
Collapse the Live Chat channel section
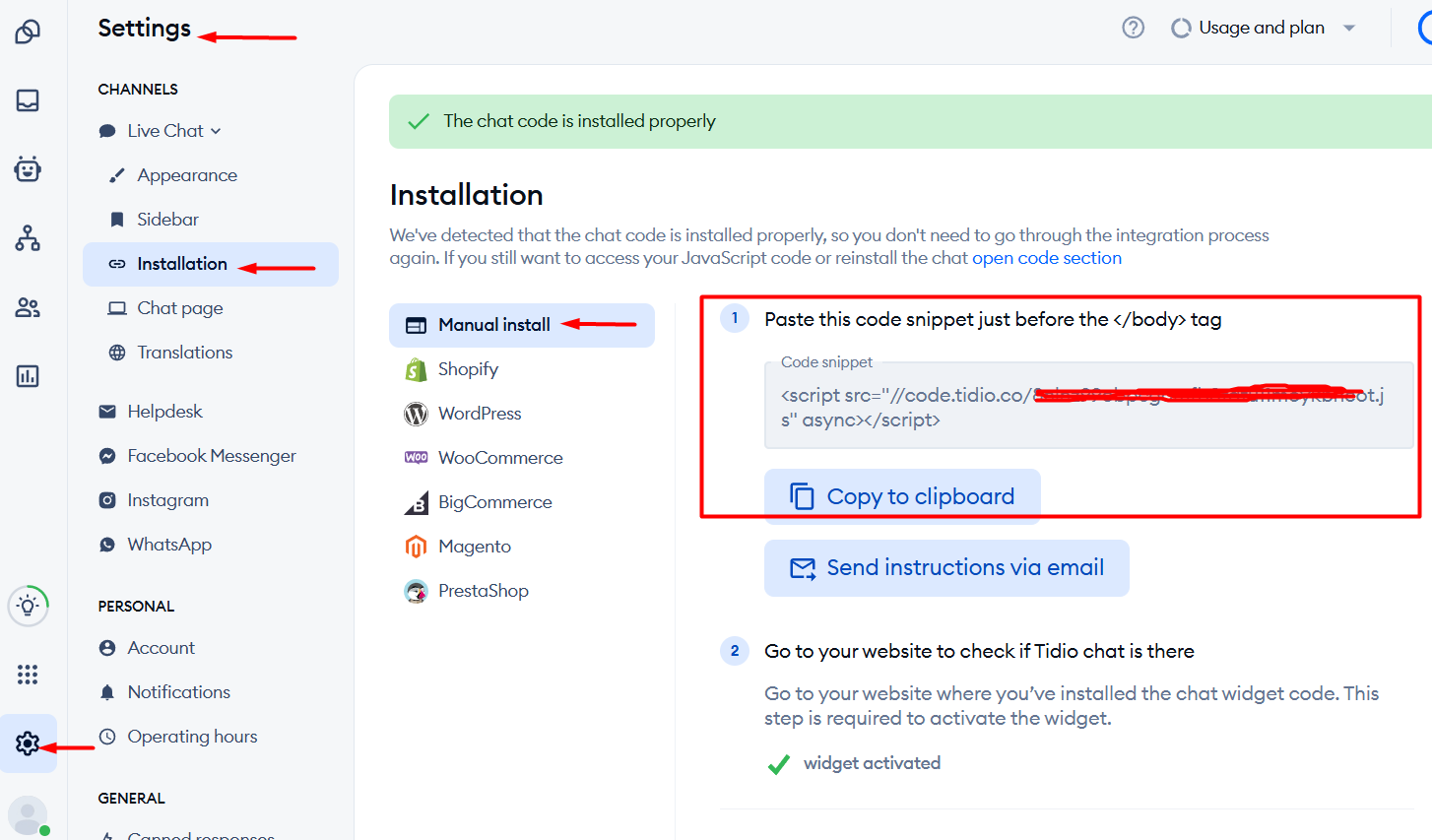(174, 131)
